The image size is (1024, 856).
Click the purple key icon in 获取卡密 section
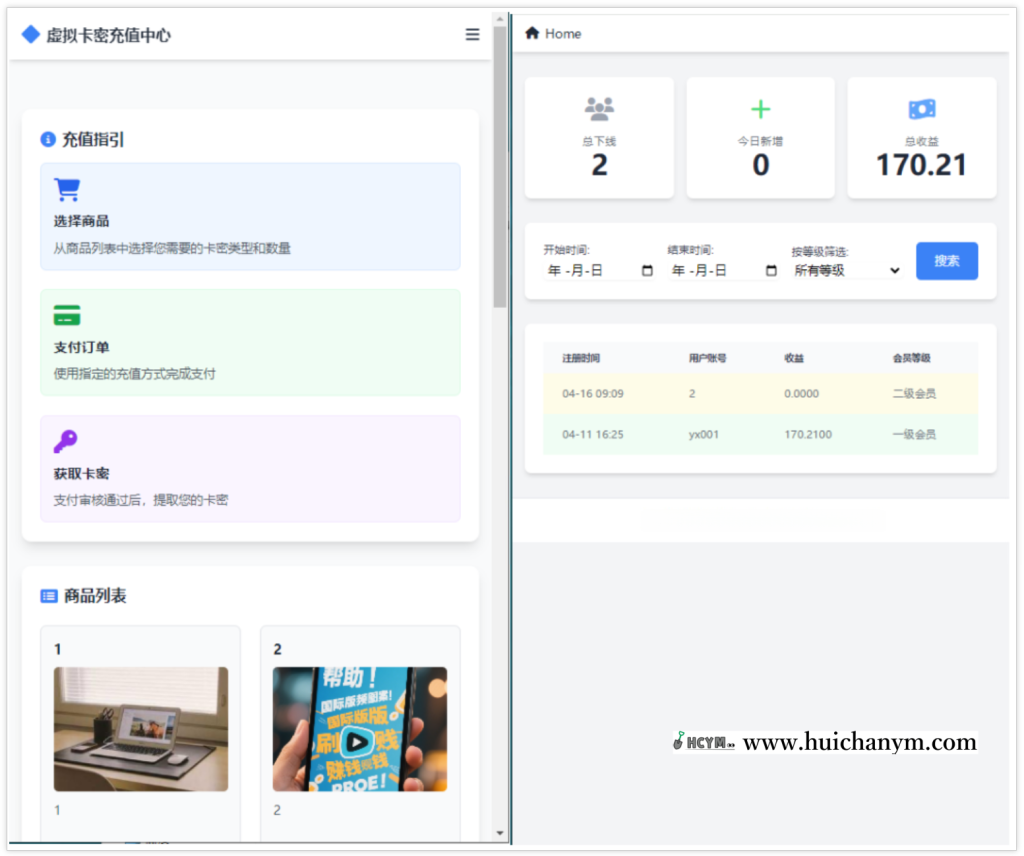66,441
